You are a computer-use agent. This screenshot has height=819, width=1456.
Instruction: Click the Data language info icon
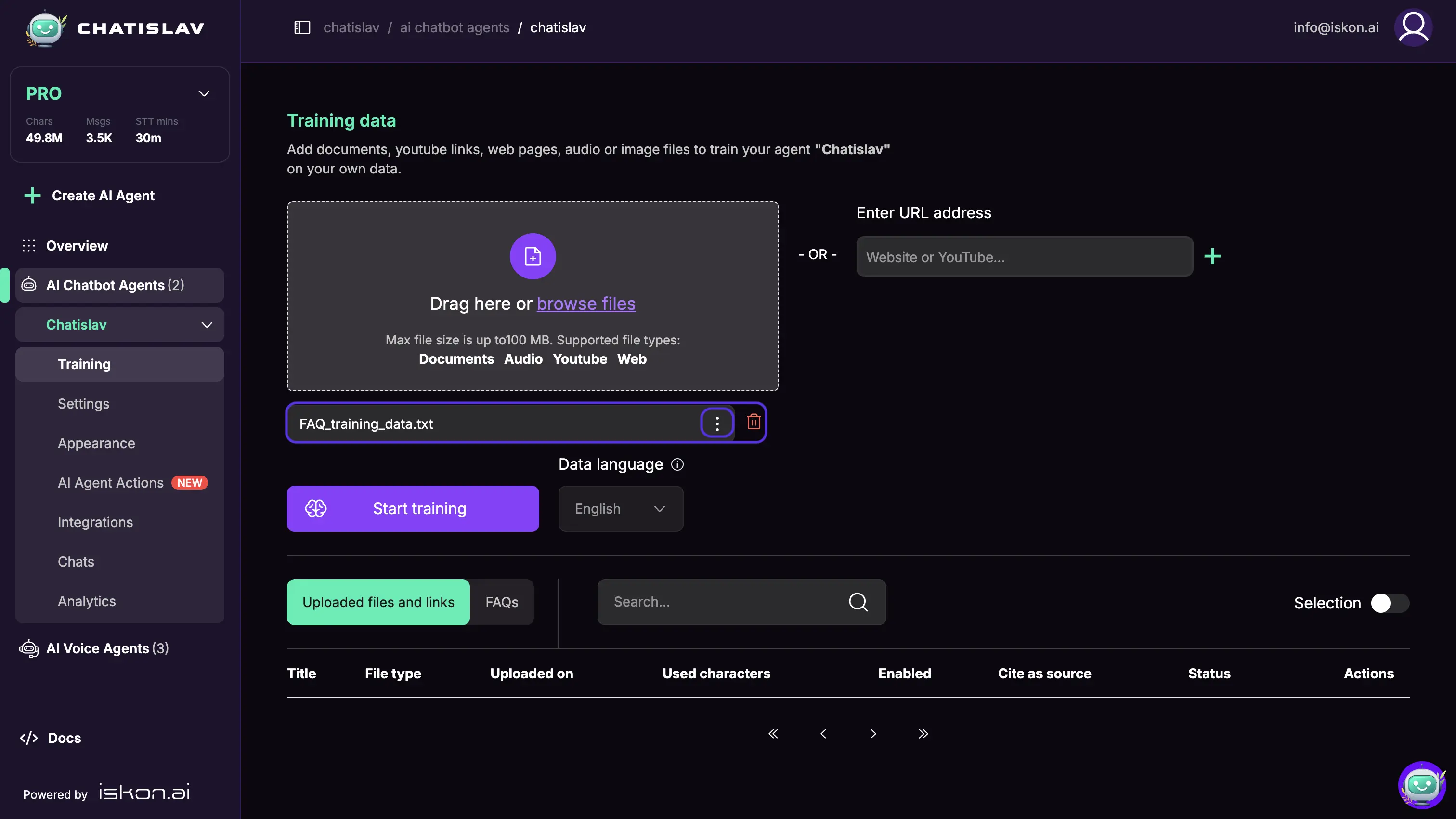click(677, 464)
